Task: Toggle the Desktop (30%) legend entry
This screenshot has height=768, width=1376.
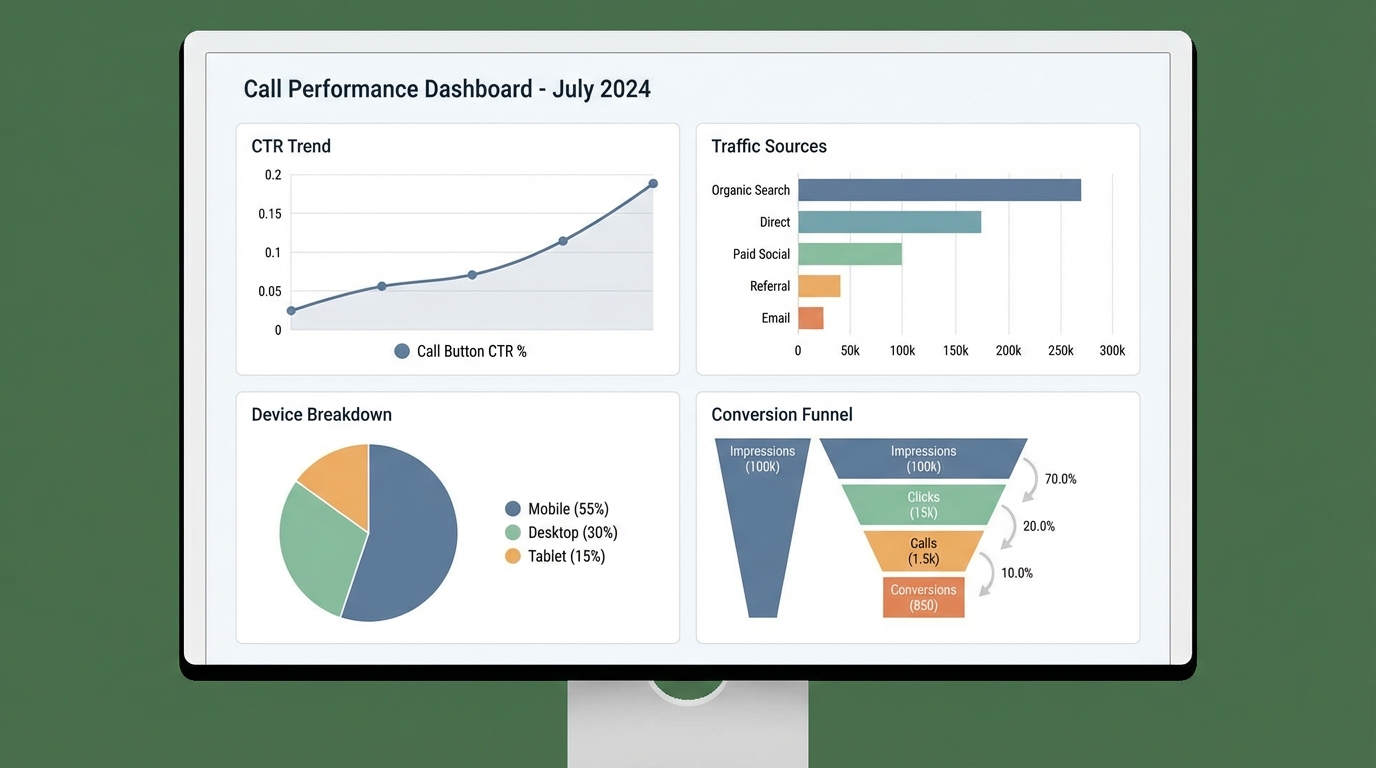Action: (572, 532)
